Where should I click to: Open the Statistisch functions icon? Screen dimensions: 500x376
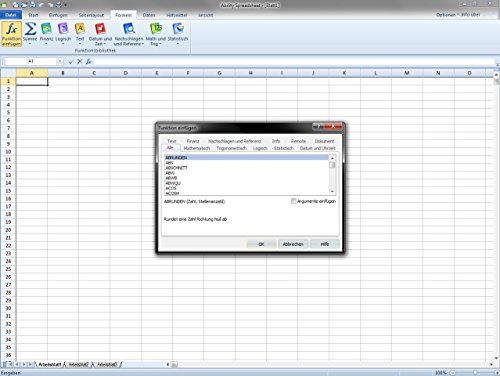tap(178, 29)
